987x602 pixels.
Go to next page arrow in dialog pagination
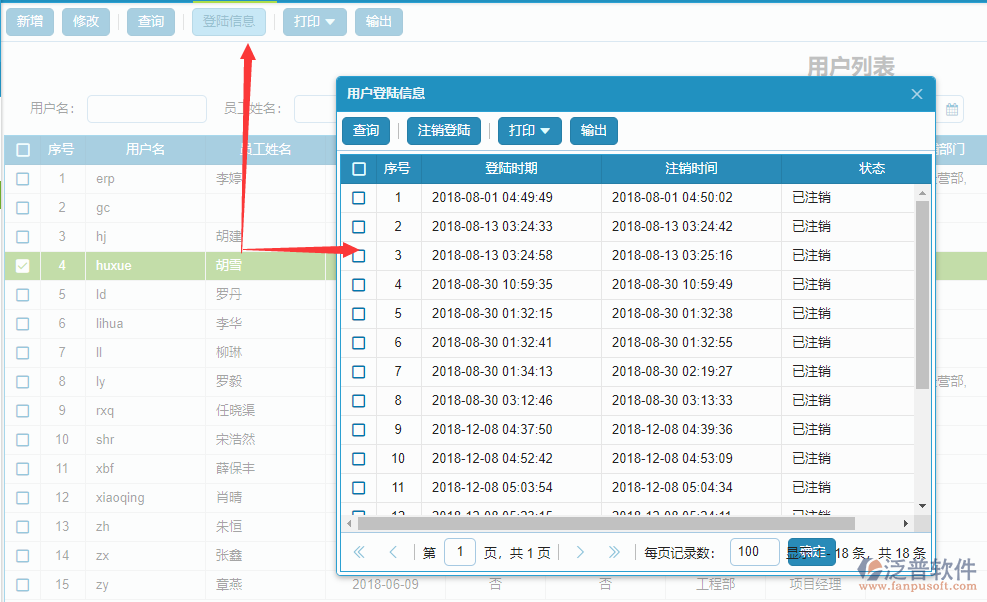coord(580,551)
